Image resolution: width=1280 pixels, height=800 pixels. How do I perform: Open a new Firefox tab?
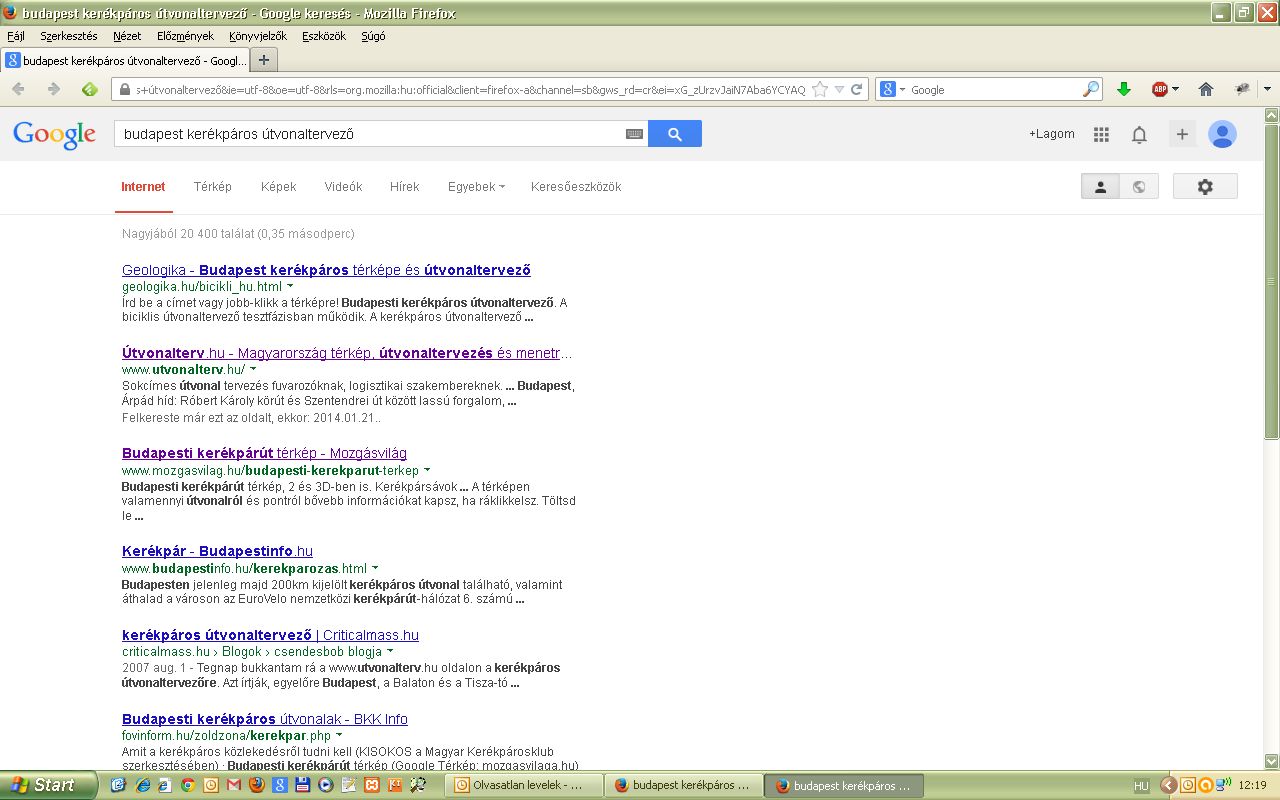[x=264, y=60]
